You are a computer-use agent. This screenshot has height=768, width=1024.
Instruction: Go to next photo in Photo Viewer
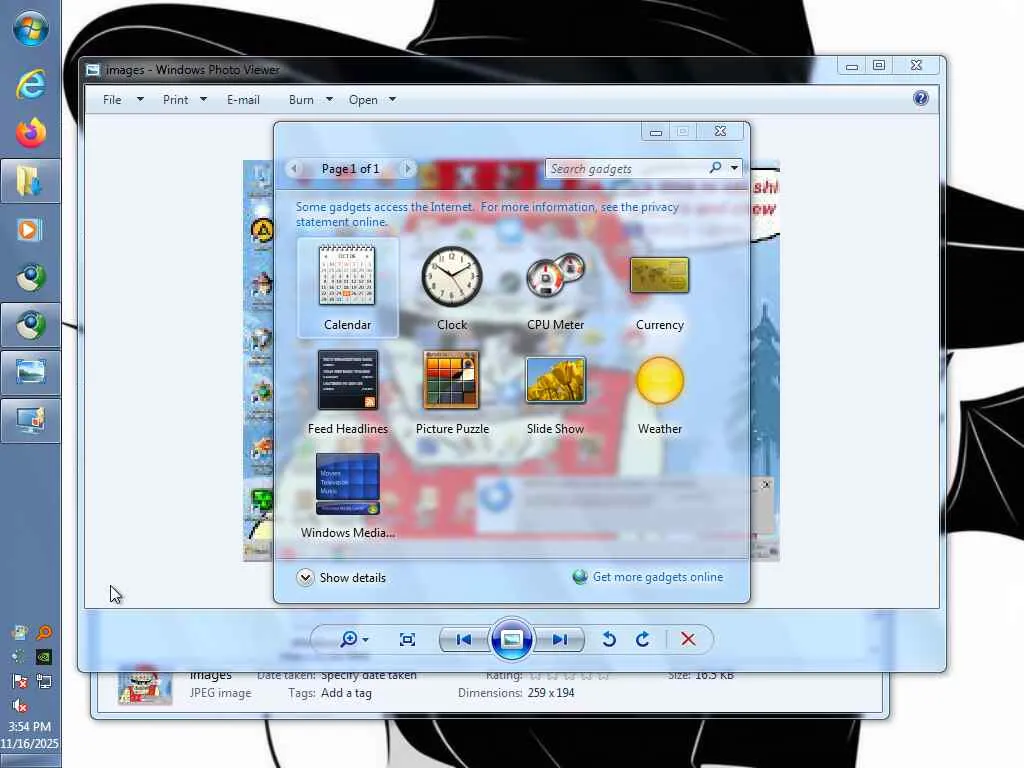pyautogui.click(x=559, y=639)
